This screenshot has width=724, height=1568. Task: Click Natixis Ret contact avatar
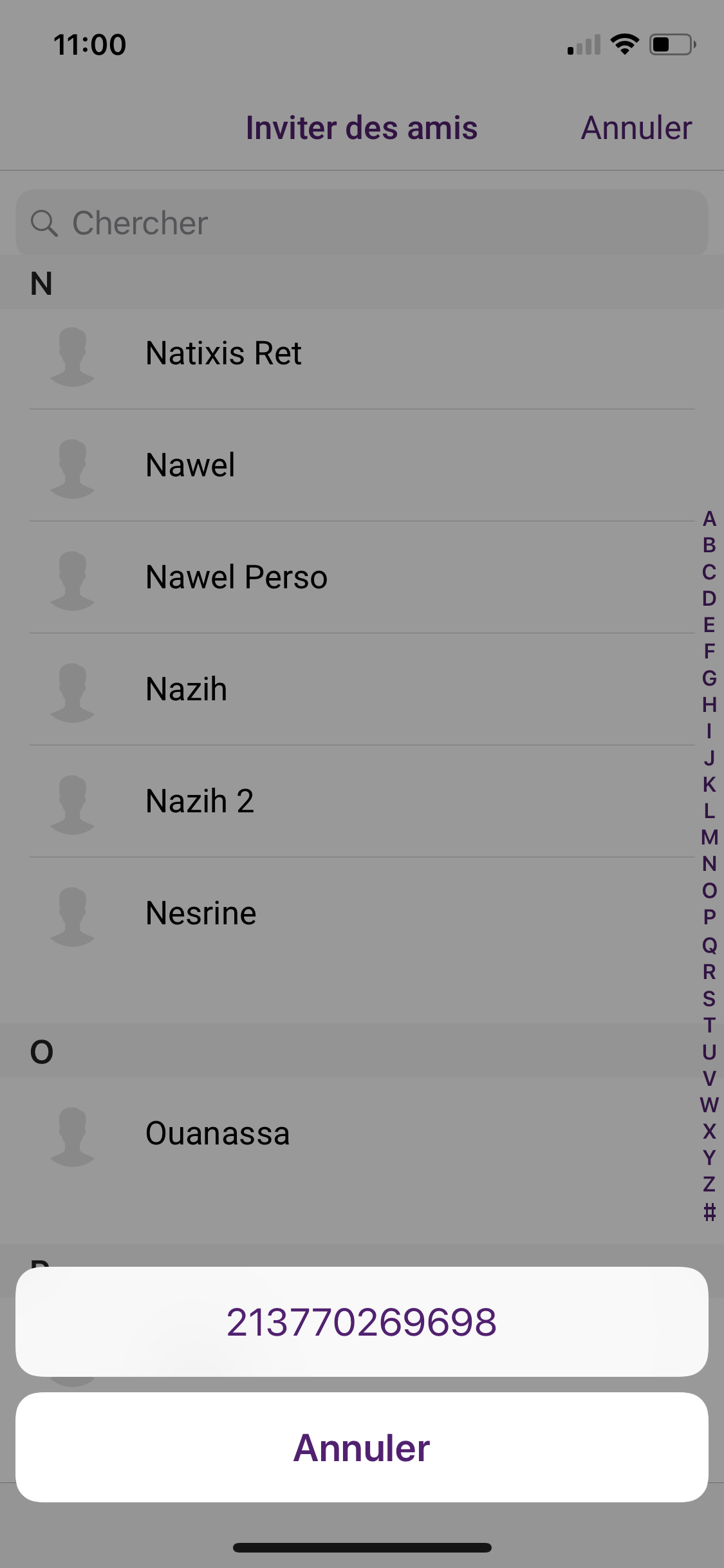point(73,357)
